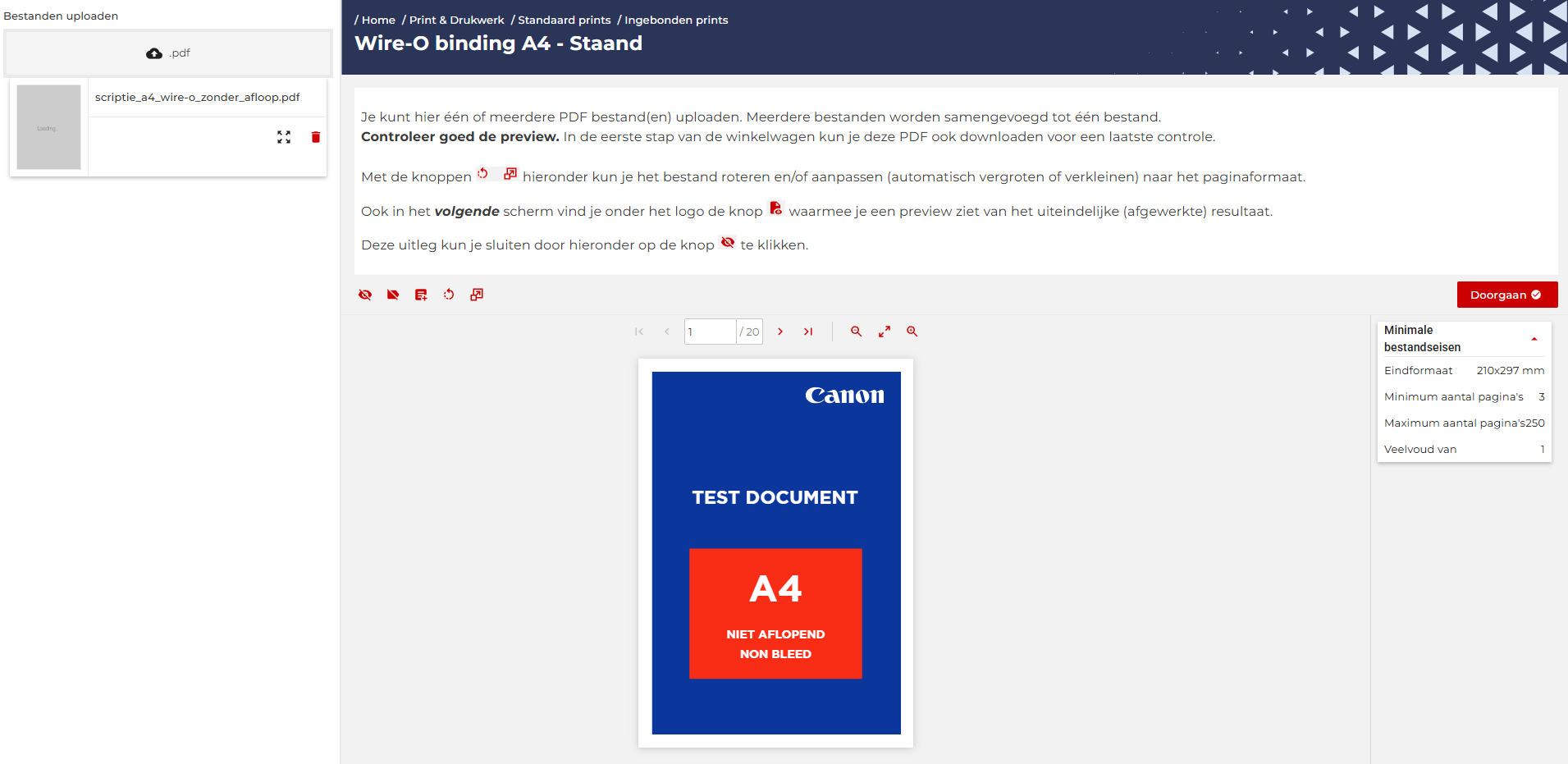Zoom in on the preview
The width and height of the screenshot is (1568, 764).
click(x=912, y=332)
